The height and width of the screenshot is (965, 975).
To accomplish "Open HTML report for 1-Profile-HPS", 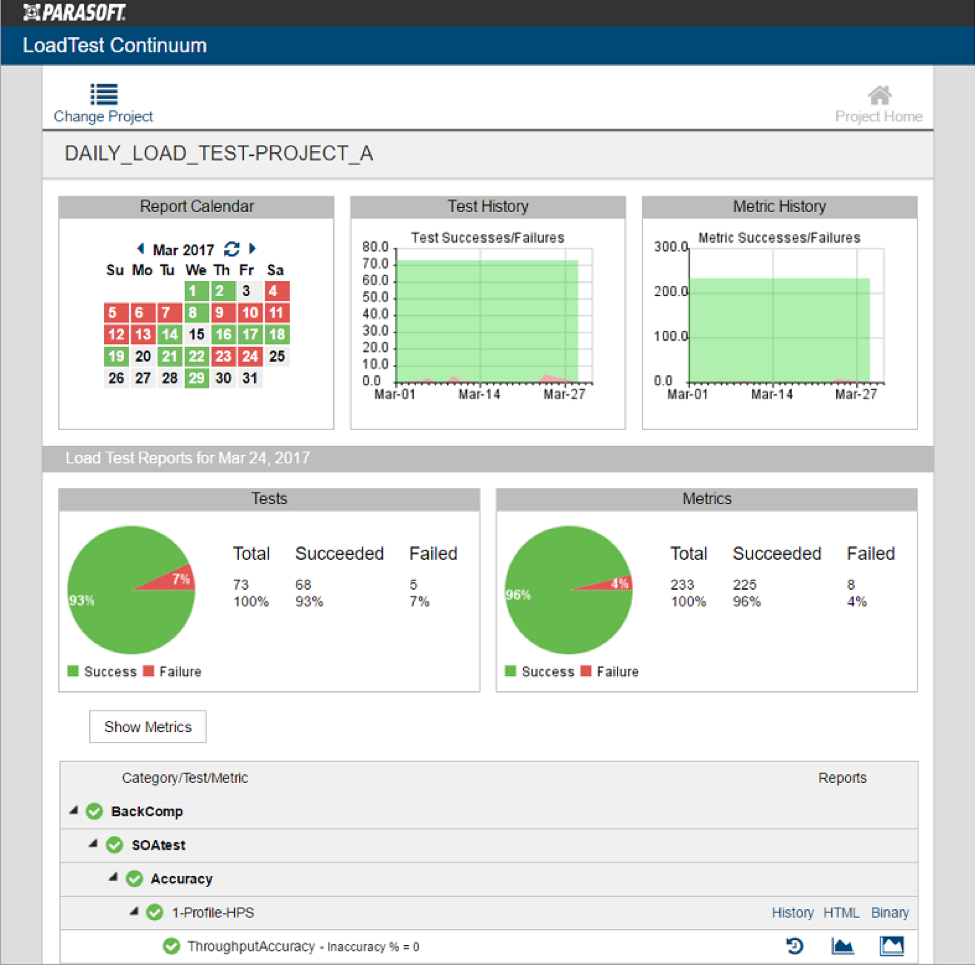I will [841, 912].
